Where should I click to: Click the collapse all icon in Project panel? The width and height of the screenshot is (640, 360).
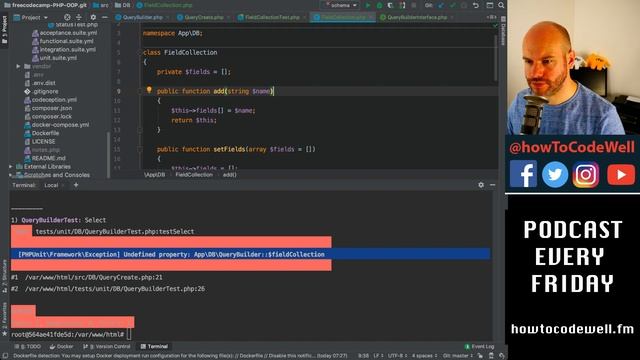point(79,18)
